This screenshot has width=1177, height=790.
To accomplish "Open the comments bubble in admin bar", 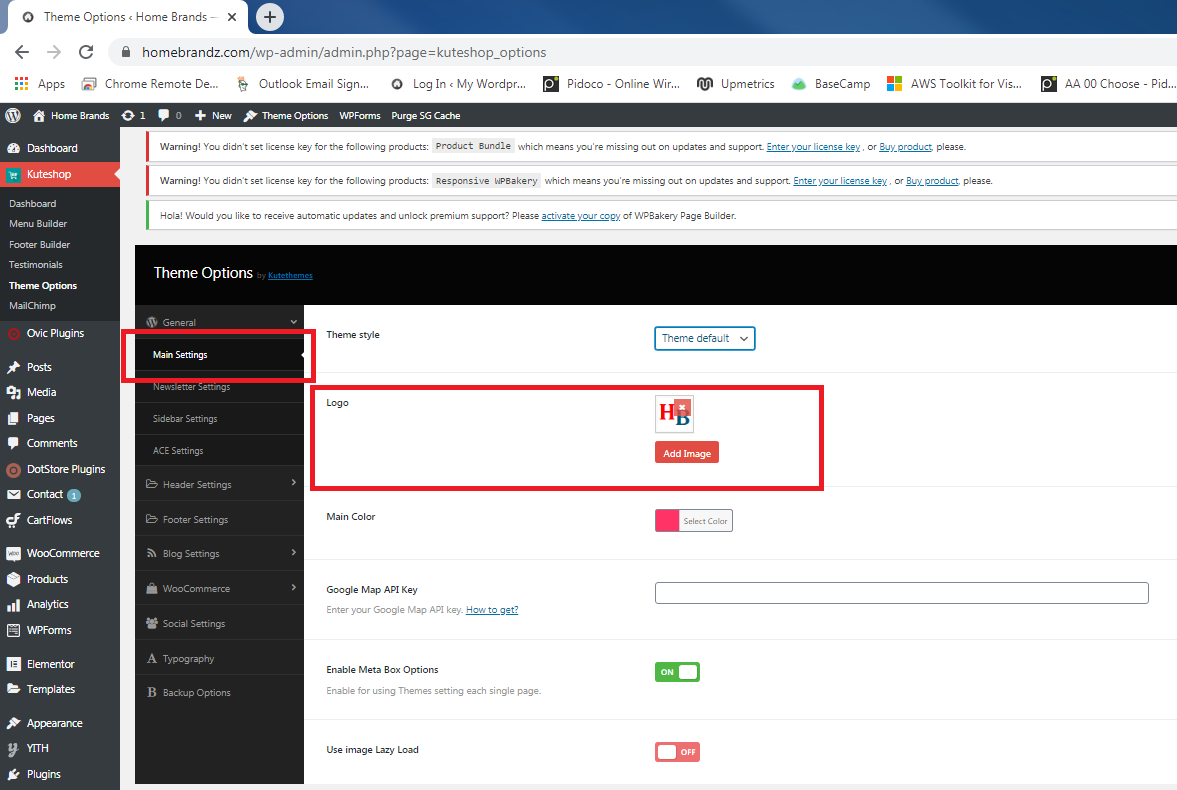I will tap(170, 116).
